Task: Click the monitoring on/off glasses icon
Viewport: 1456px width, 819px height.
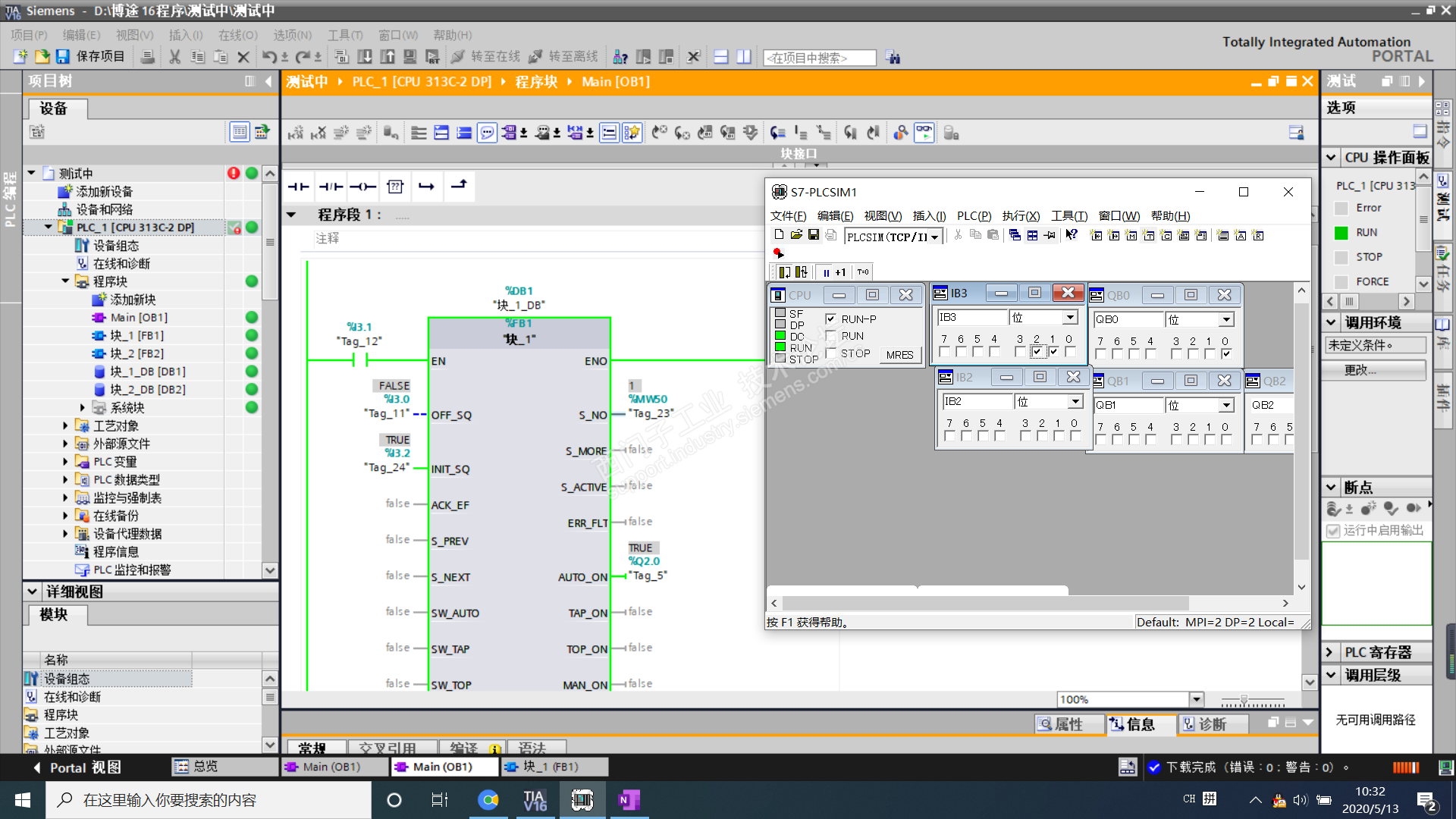Action: pyautogui.click(x=924, y=133)
